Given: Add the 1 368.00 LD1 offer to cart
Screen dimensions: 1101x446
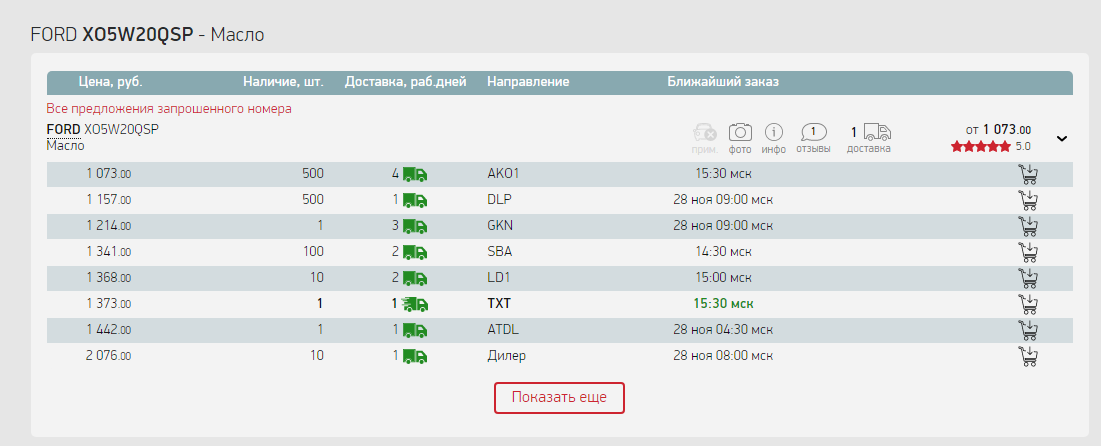Looking at the screenshot, I should (1028, 278).
